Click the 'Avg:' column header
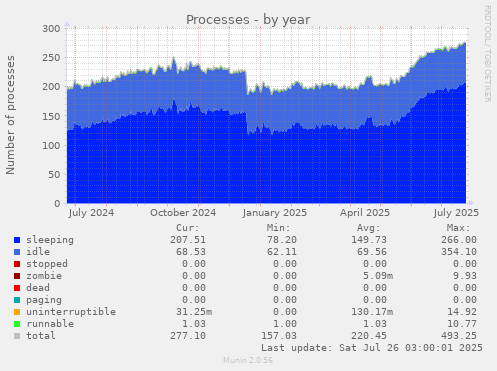The height and width of the screenshot is (371, 497). tap(368, 228)
